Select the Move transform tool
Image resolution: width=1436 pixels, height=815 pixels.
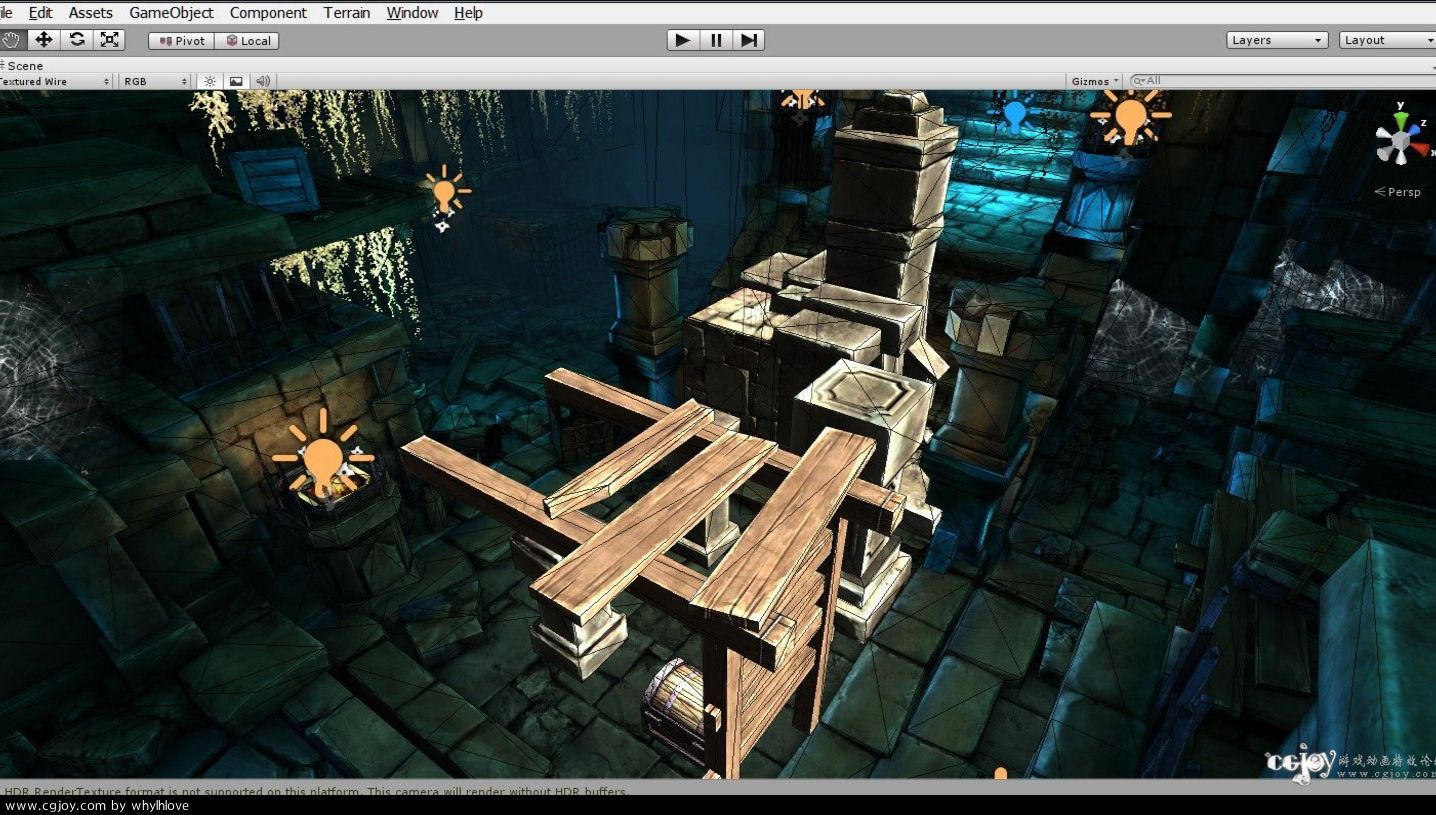43,40
